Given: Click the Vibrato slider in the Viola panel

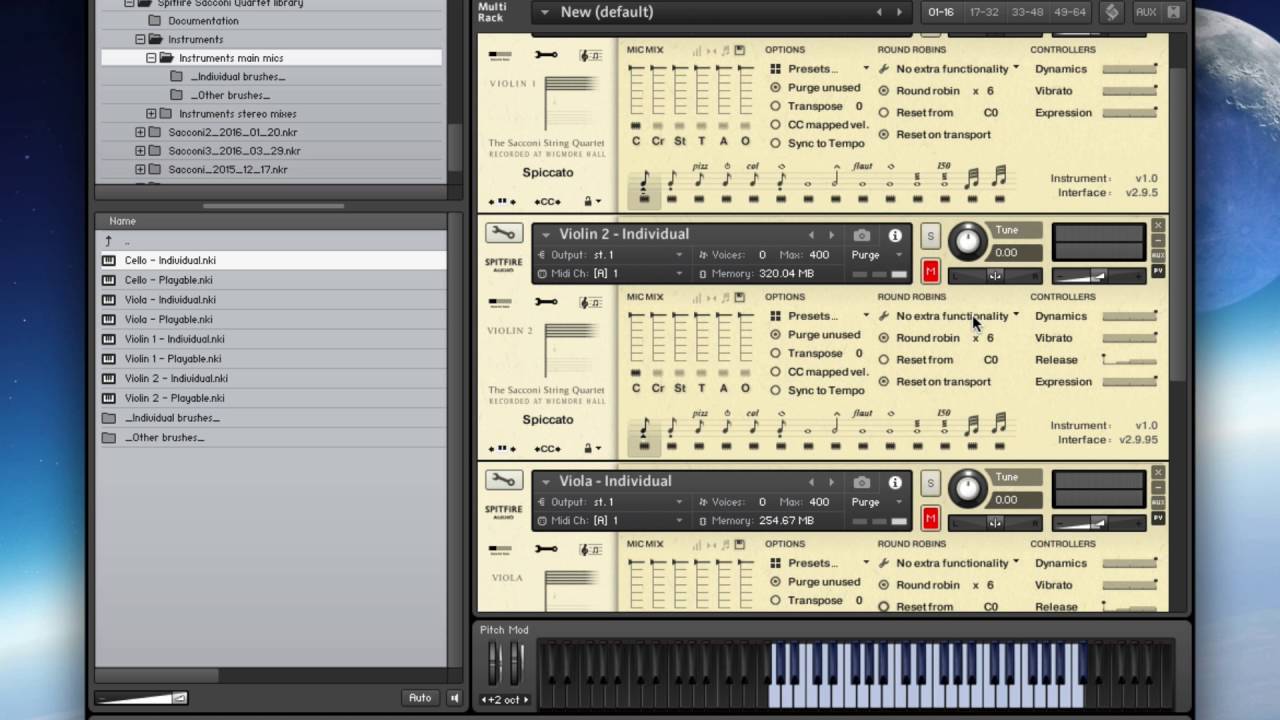Looking at the screenshot, I should pyautogui.click(x=1130, y=585).
